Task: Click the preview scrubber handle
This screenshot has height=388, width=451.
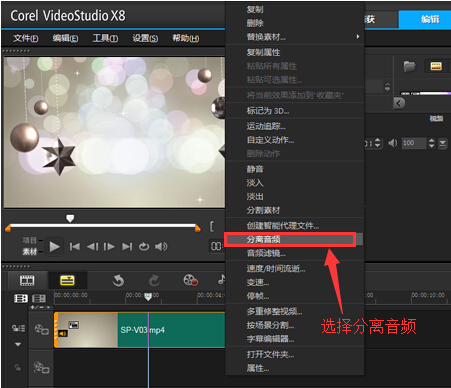Action: (x=70, y=218)
